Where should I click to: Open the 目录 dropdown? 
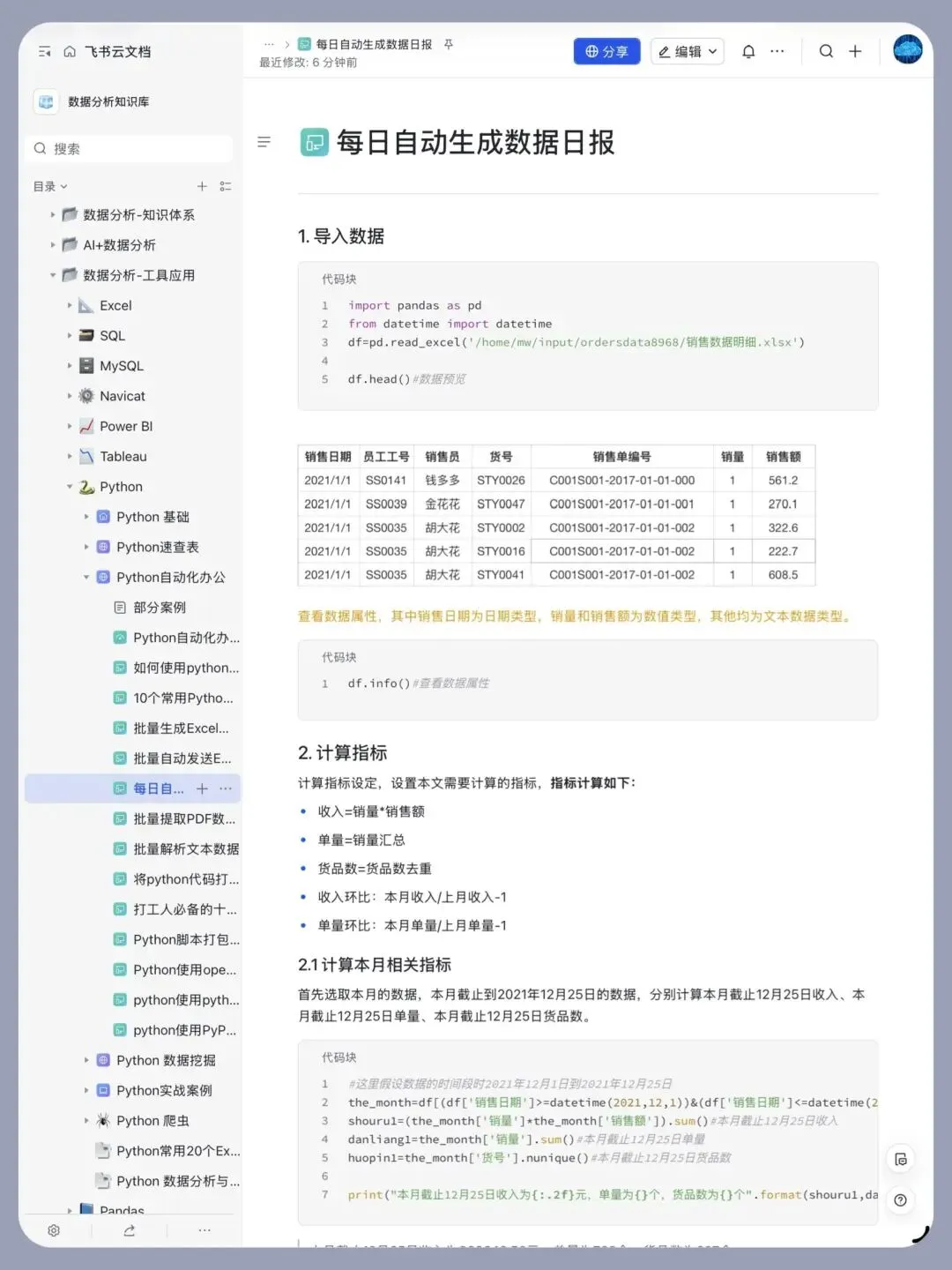pyautogui.click(x=50, y=186)
